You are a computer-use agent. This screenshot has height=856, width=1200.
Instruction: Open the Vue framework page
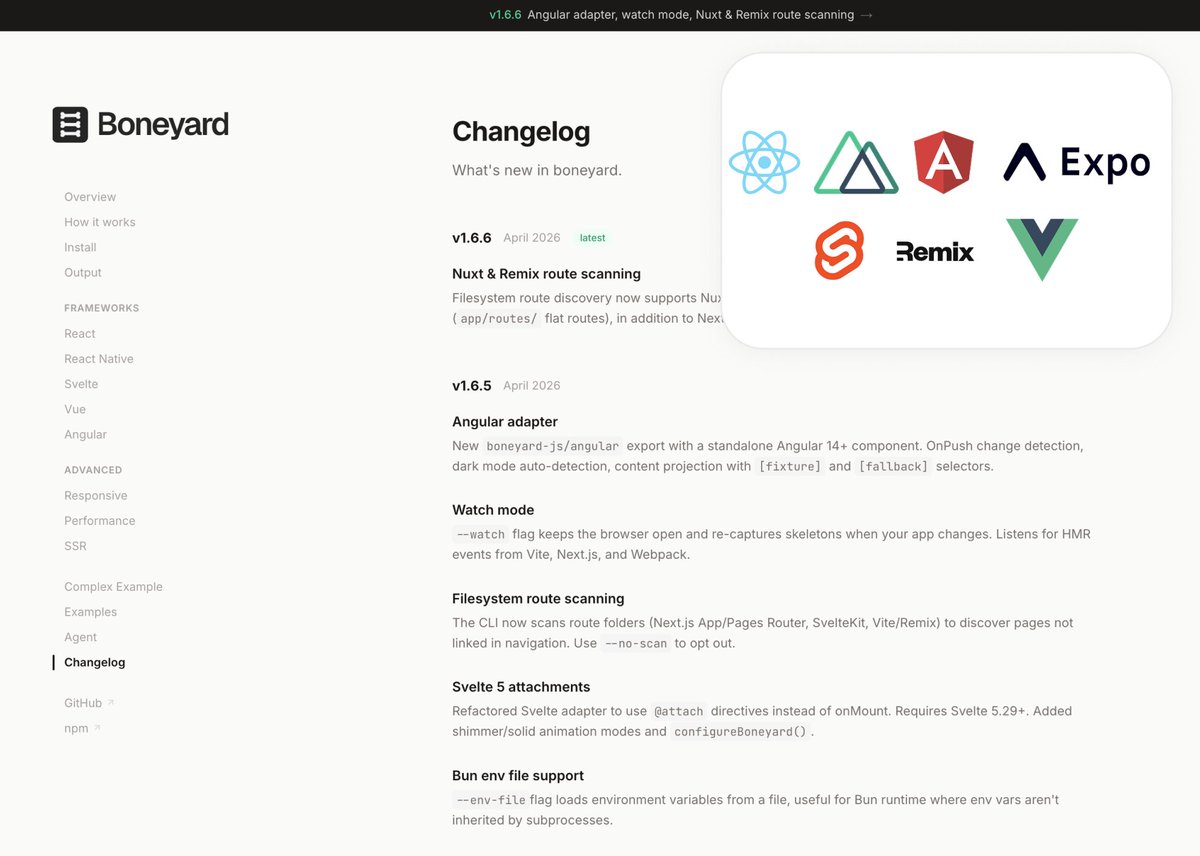[75, 409]
